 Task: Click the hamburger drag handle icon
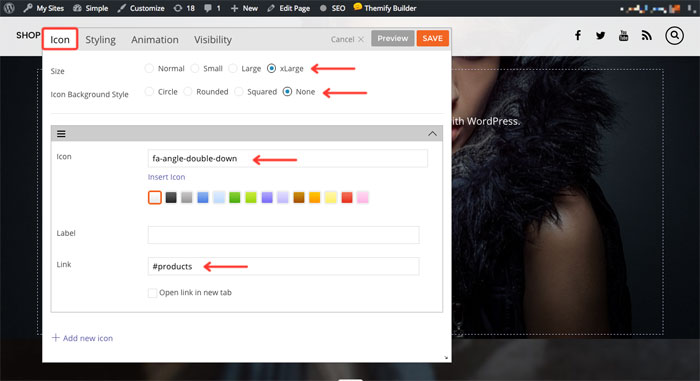61,134
